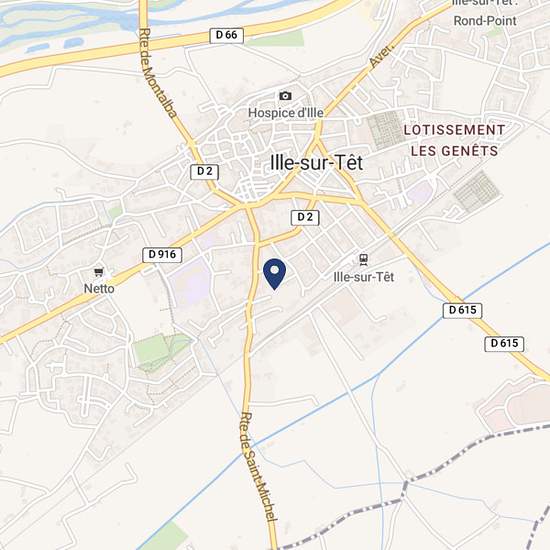Click the Netto shopping cart icon

tap(99, 272)
